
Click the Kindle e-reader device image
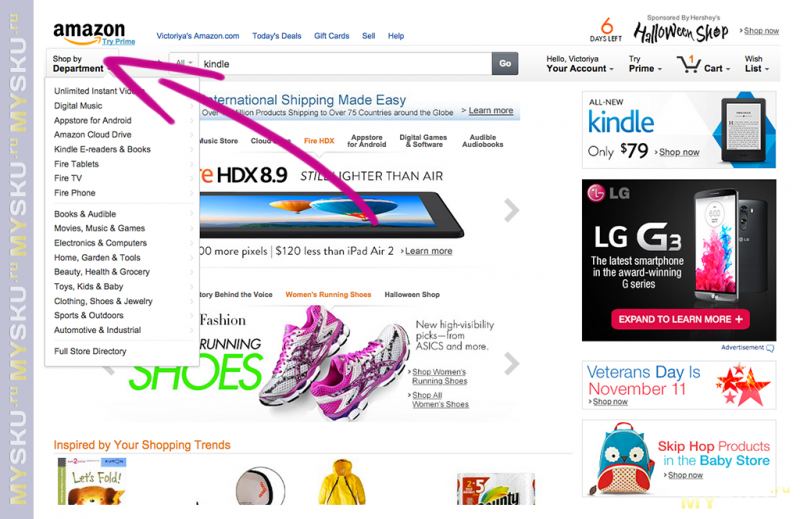(x=743, y=130)
